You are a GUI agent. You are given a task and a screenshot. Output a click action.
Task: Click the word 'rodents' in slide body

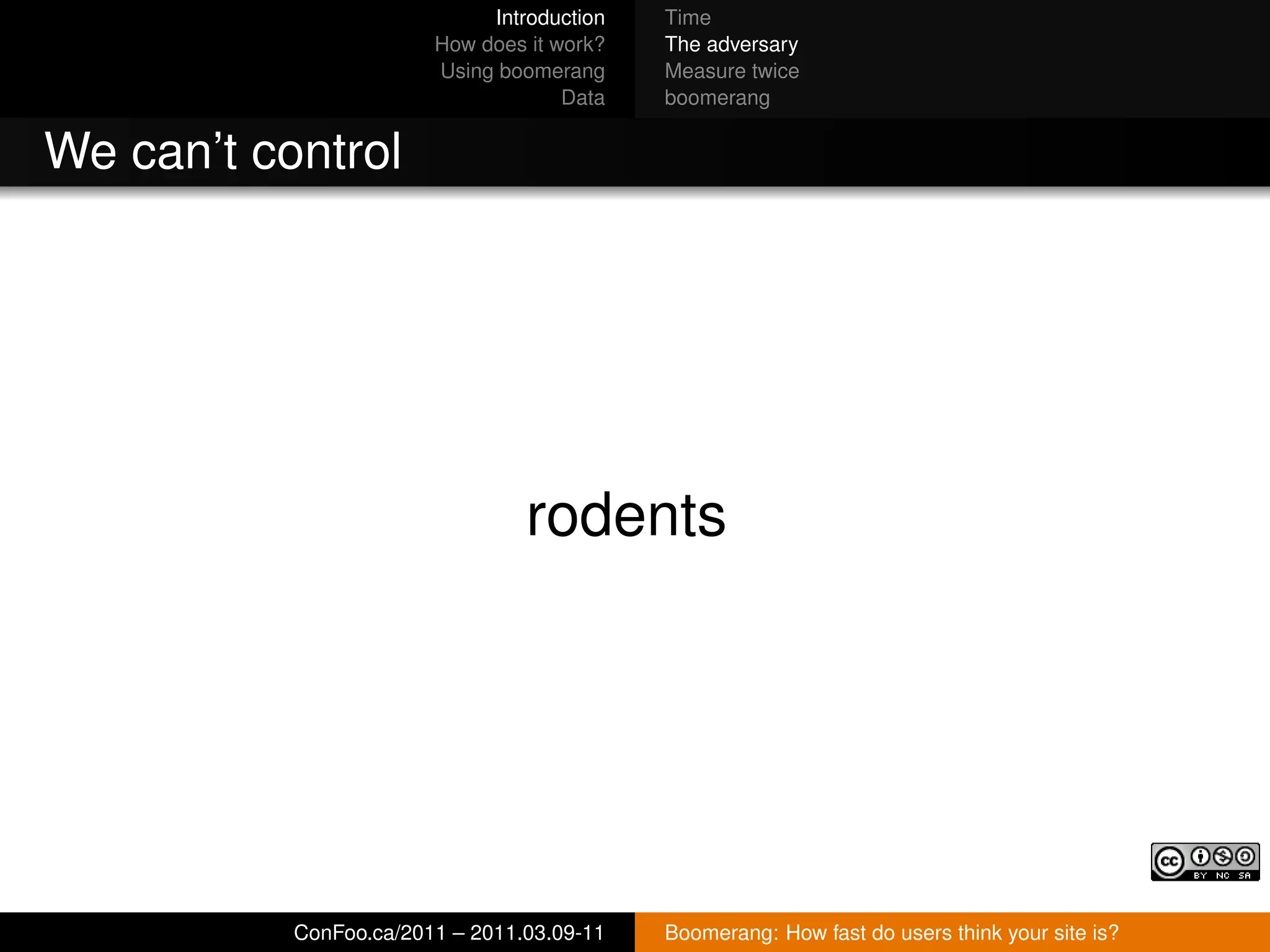(x=626, y=515)
